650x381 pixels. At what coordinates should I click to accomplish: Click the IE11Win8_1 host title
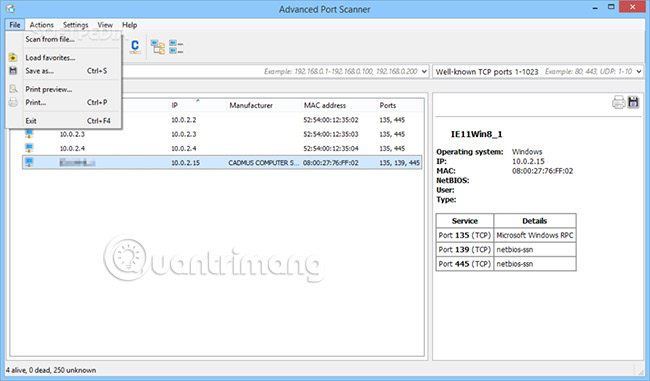pos(476,134)
